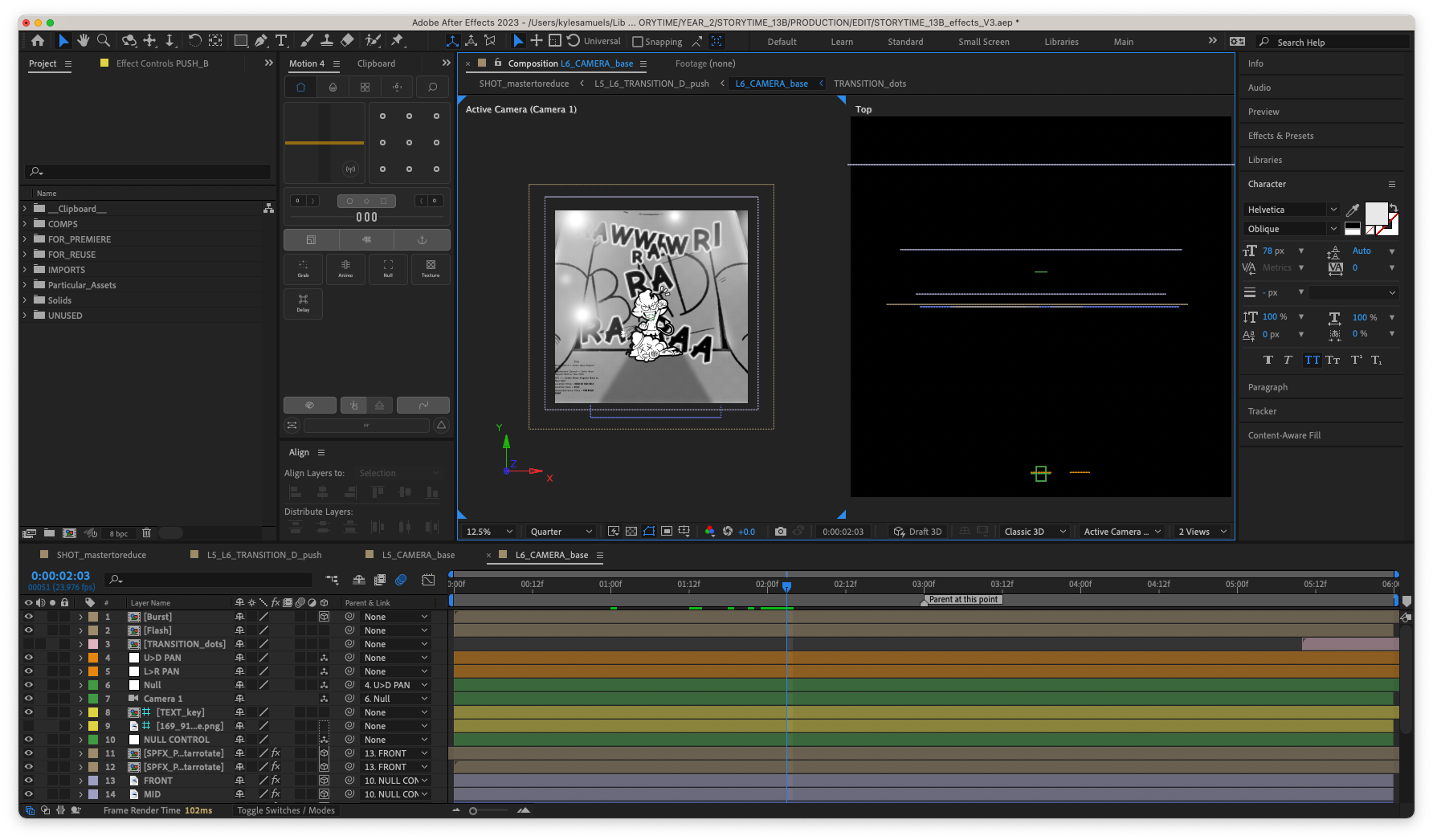
Task: Expand the Particular_Assets folder
Action: pos(25,285)
